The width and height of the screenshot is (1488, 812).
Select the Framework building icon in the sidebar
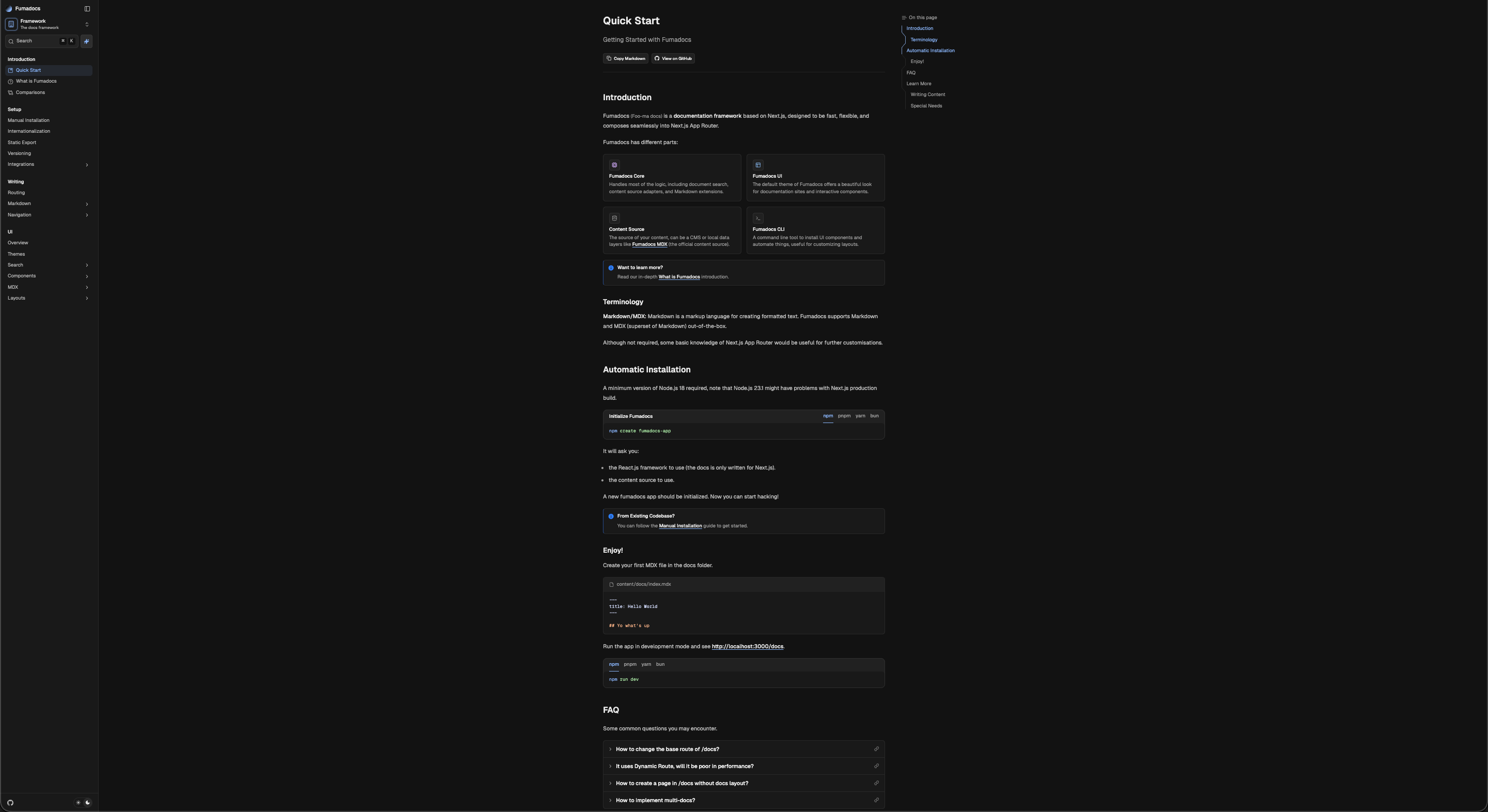pyautogui.click(x=11, y=24)
